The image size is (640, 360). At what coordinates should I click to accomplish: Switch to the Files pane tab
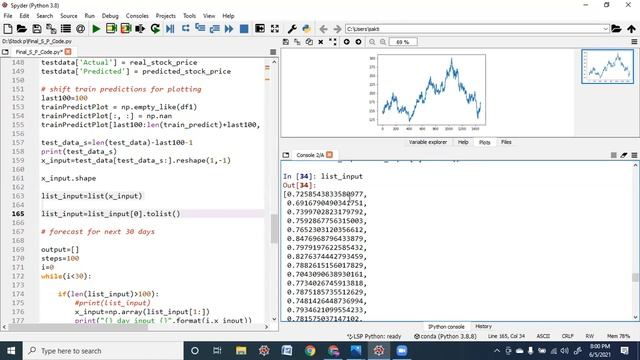506,142
